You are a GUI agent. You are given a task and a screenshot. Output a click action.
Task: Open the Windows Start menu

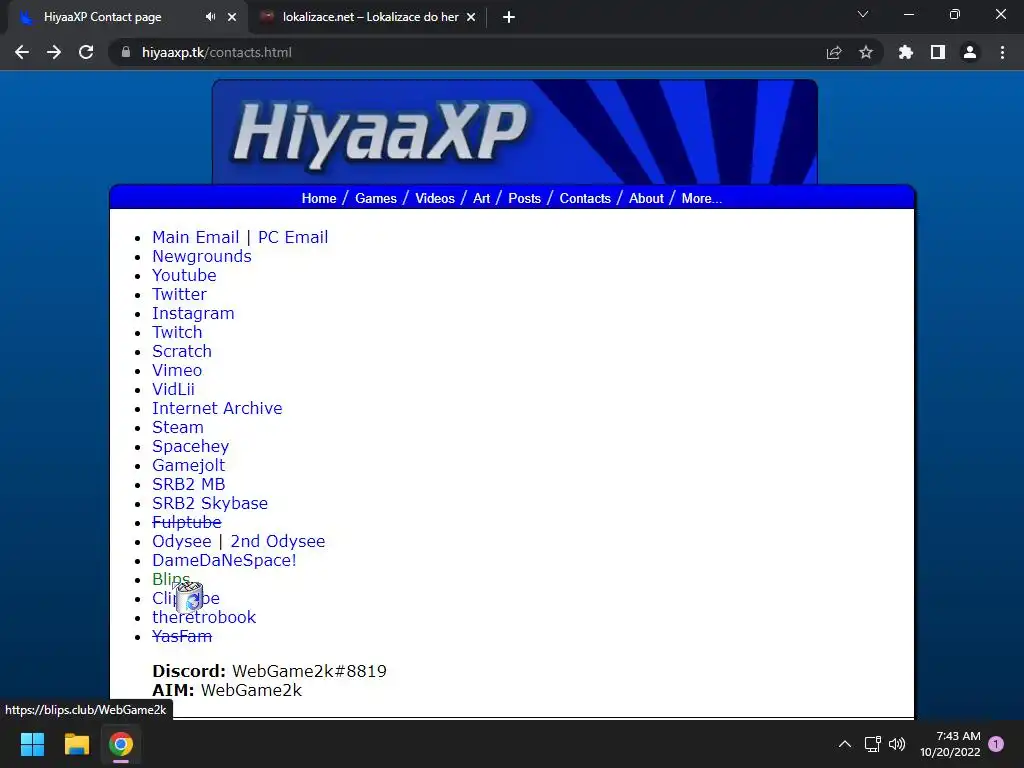point(32,744)
